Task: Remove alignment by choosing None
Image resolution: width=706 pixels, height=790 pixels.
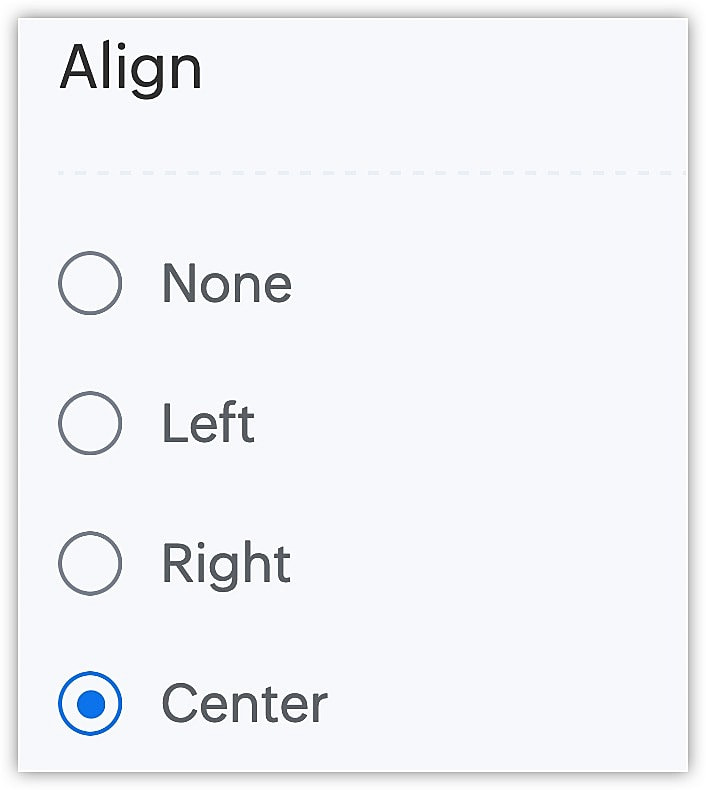Action: [x=90, y=283]
